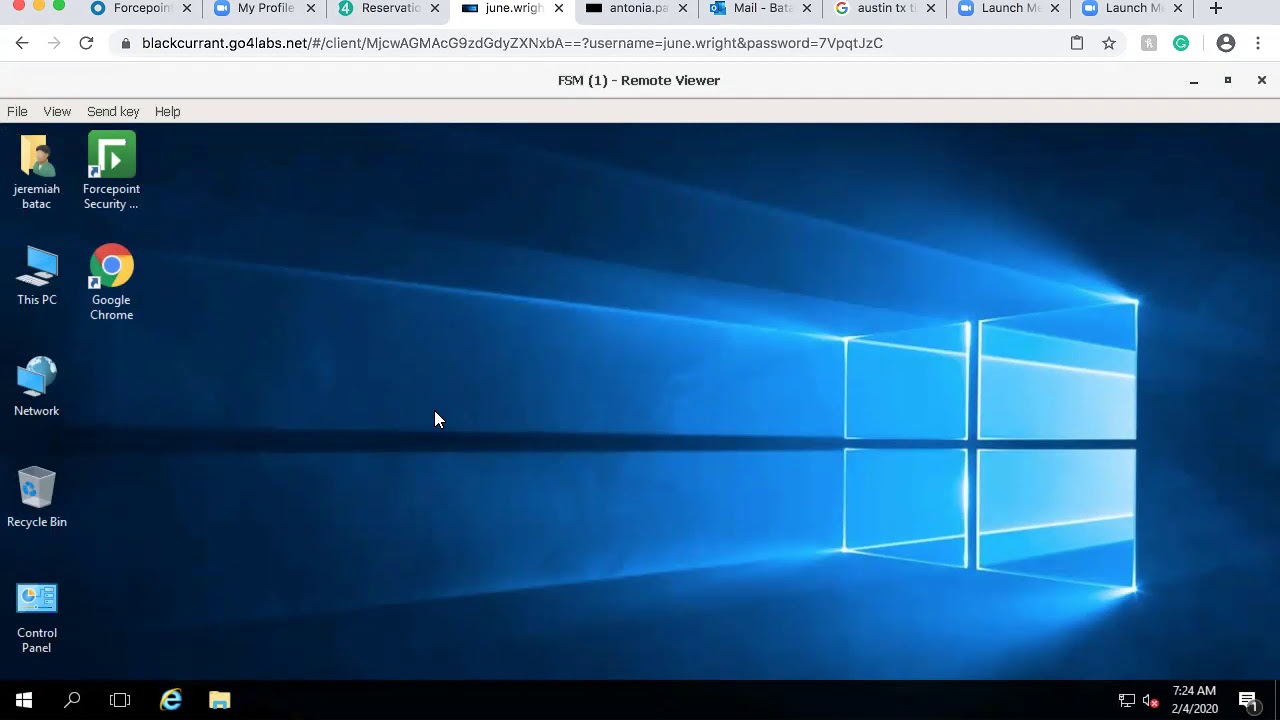The height and width of the screenshot is (720, 1280).
Task: Launch the Forcepoint Security desktop shortcut
Action: 111,171
